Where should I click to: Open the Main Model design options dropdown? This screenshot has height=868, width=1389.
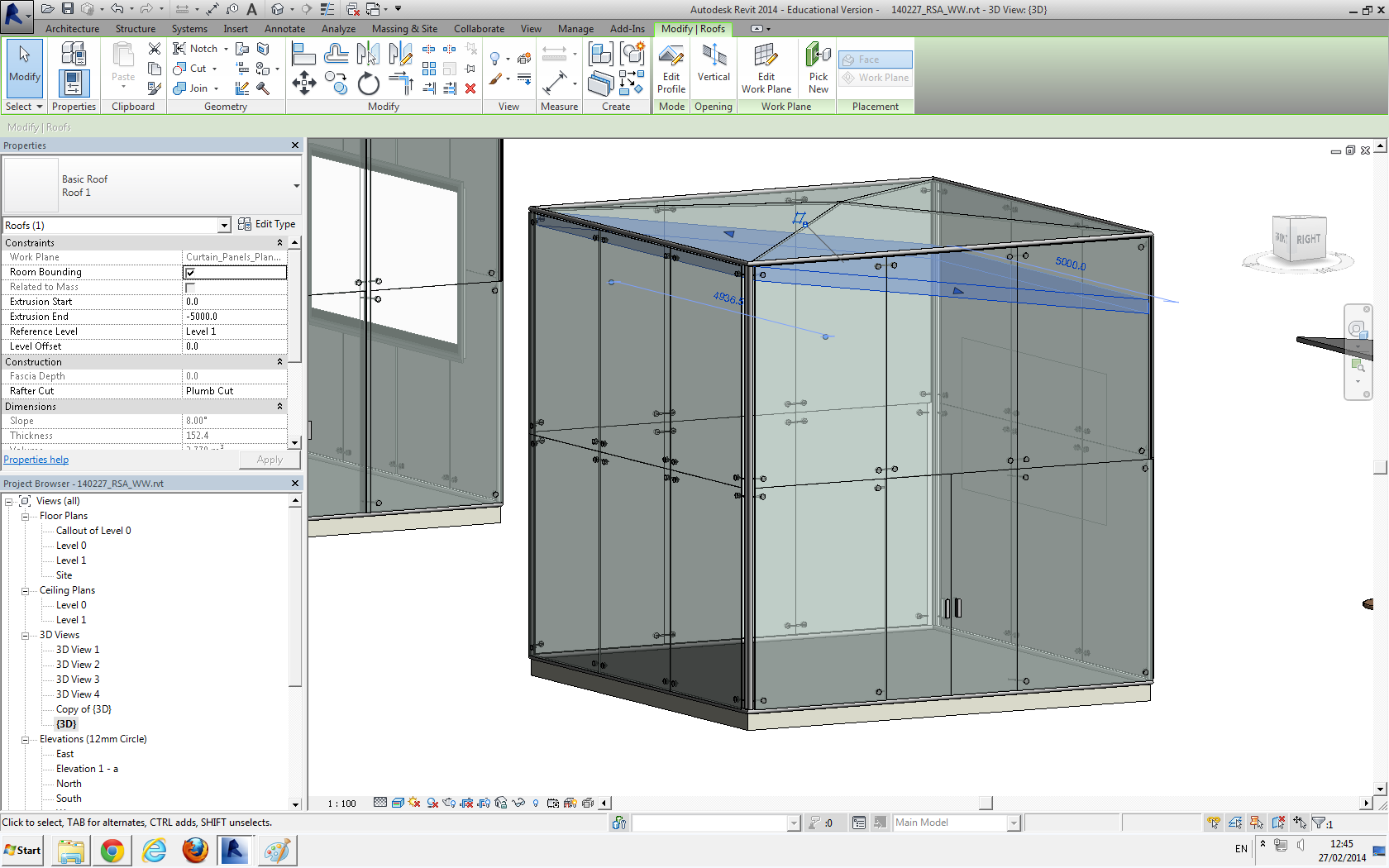tap(1014, 823)
